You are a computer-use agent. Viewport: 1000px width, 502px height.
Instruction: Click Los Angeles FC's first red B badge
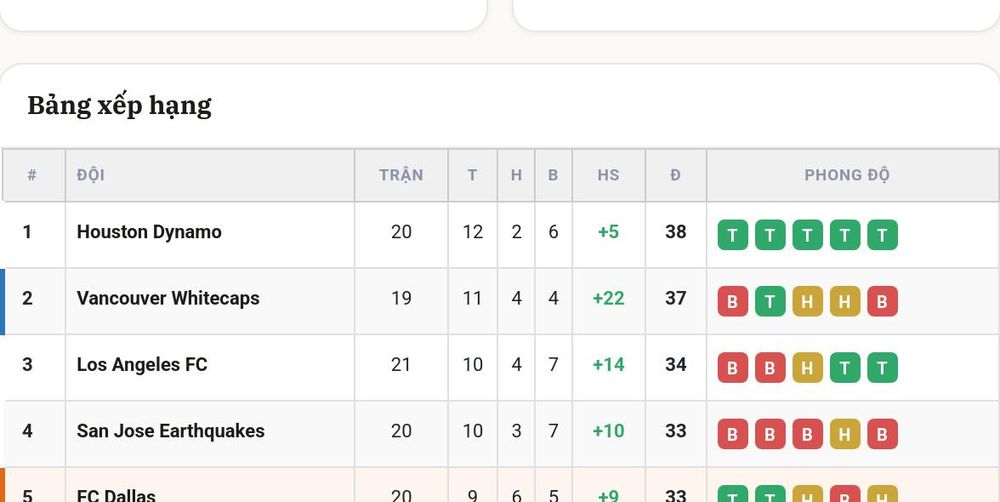733,368
